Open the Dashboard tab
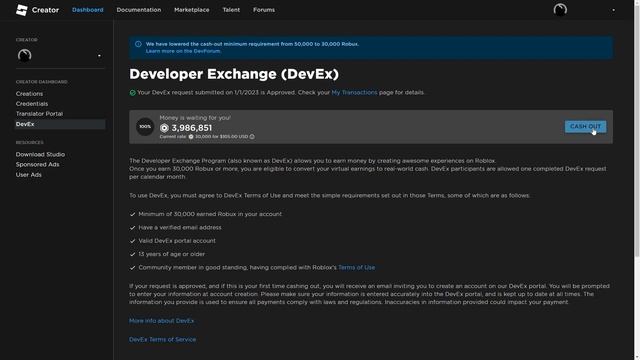640x360 pixels. tap(88, 10)
